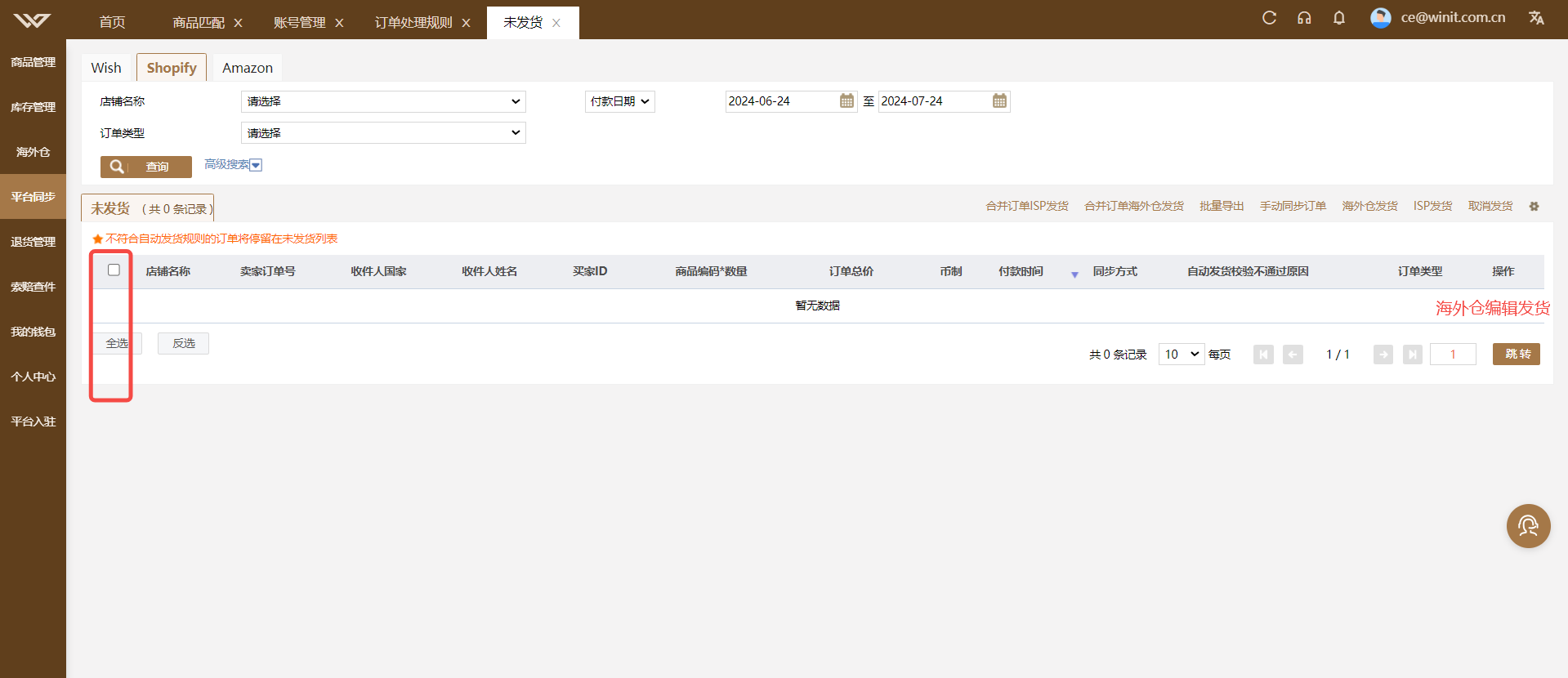The image size is (1568, 678).
Task: Close the 订单处理规则 tab
Action: tap(466, 23)
